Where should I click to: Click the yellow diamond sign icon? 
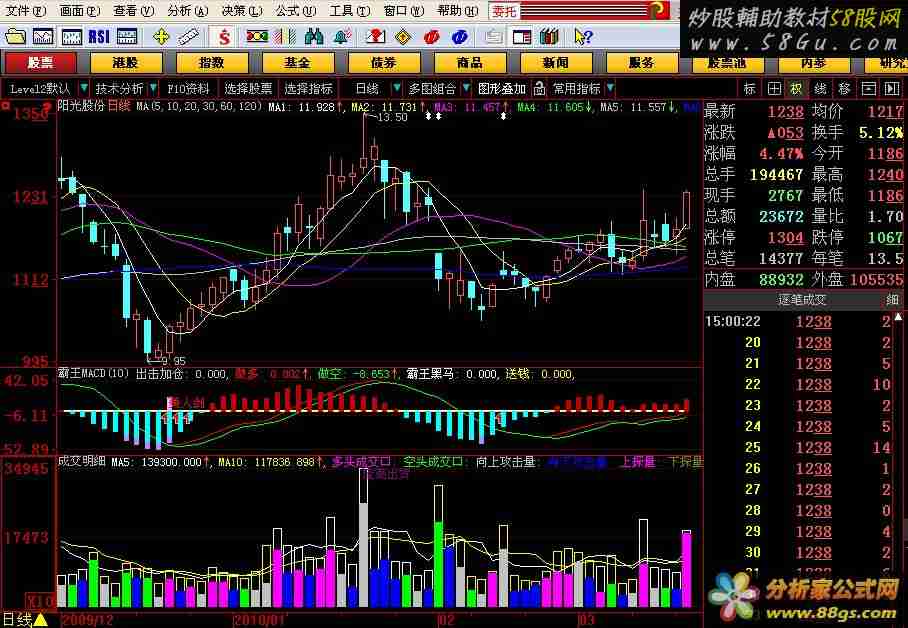pyautogui.click(x=403, y=37)
